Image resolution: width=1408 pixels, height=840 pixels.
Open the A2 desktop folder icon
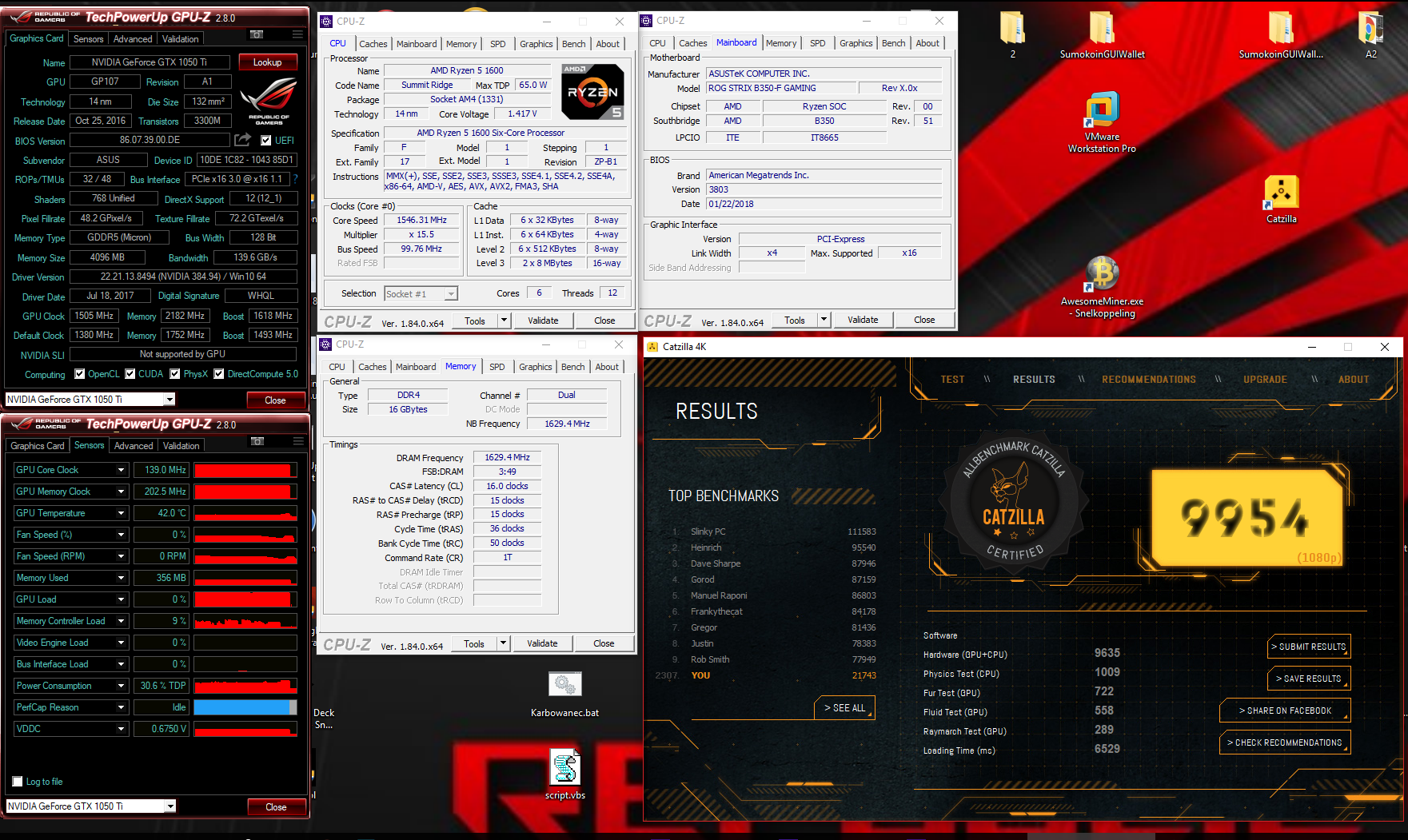click(1370, 29)
